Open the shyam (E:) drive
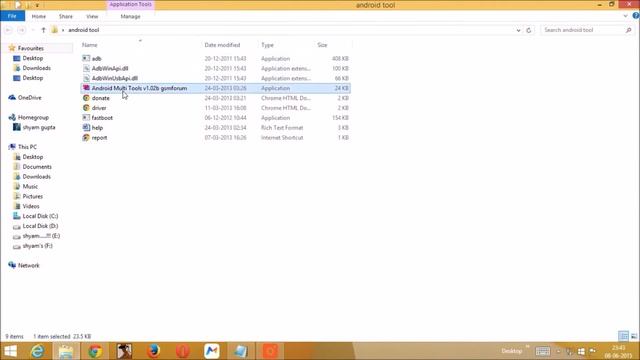Image resolution: width=640 pixels, height=360 pixels. [x=41, y=236]
